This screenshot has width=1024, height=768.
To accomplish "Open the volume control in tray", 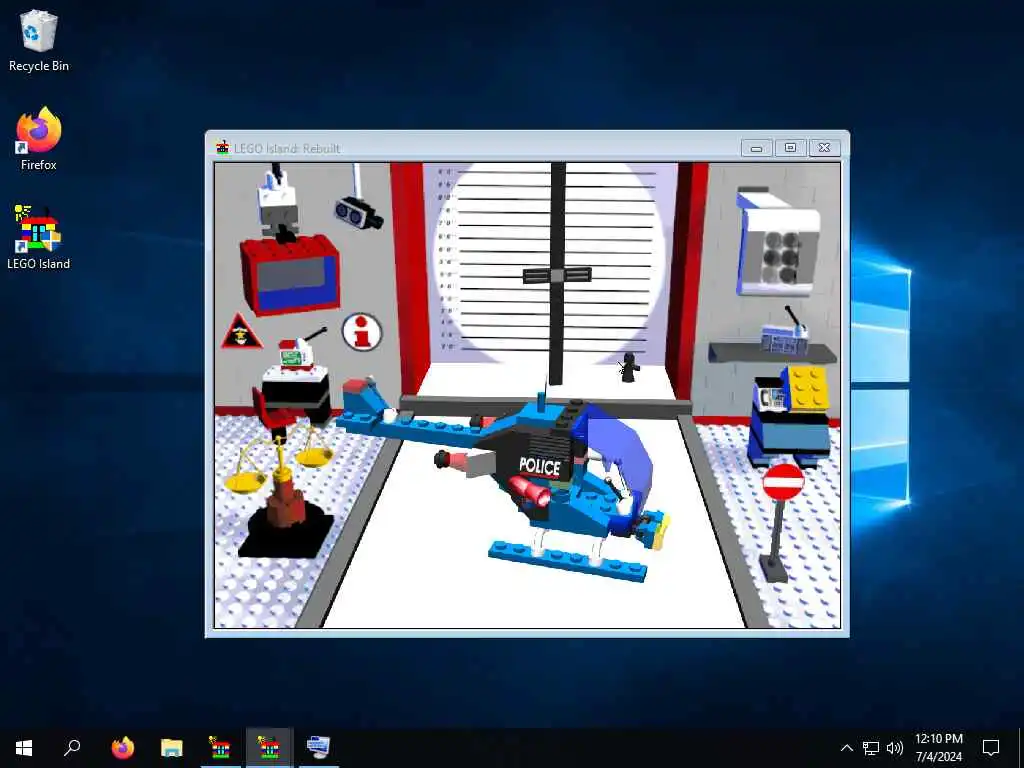I will tap(895, 748).
